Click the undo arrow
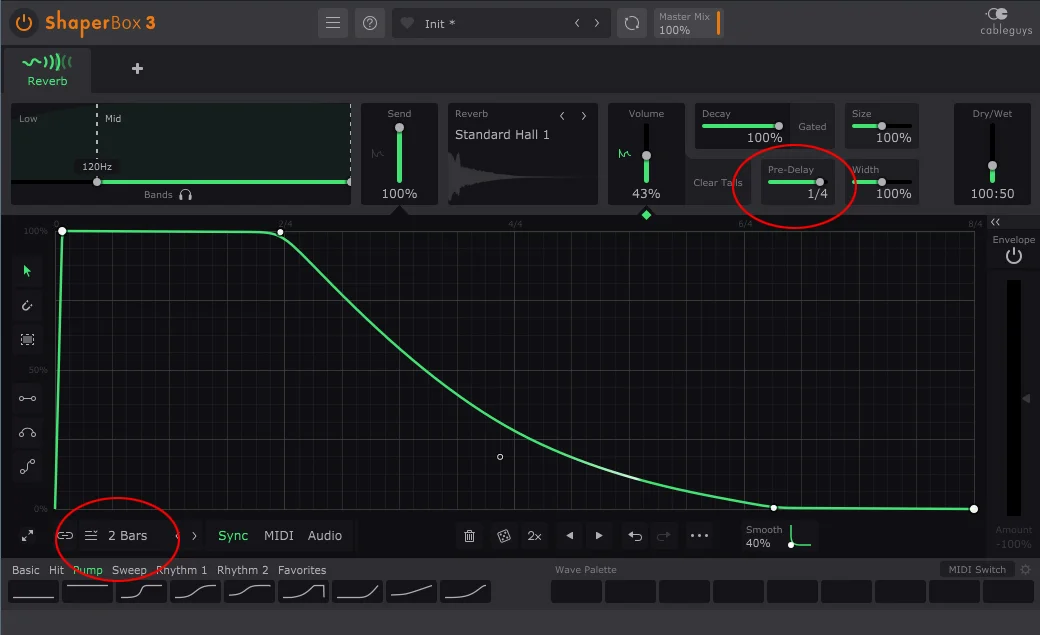The height and width of the screenshot is (635, 1040). tap(635, 535)
